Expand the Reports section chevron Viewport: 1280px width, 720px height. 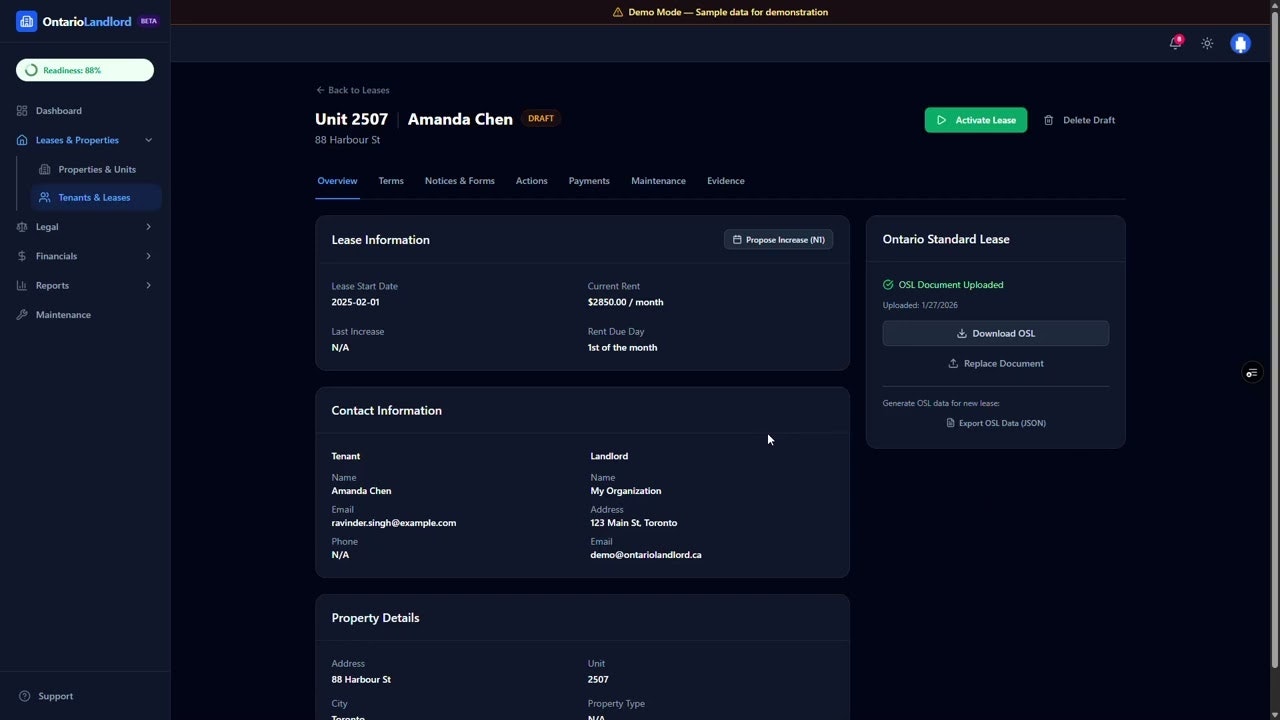(x=149, y=285)
